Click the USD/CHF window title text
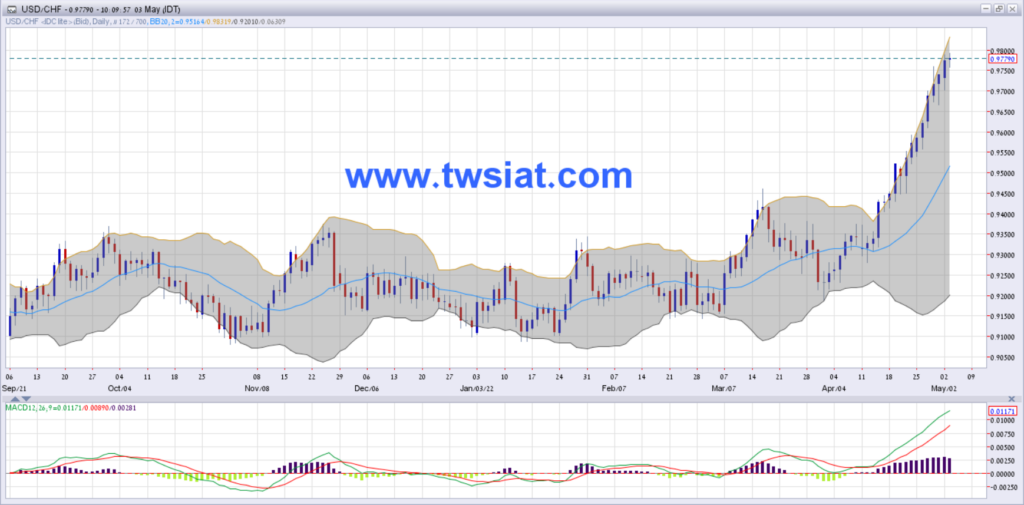Screen dimensions: 1024x505 click(x=101, y=9)
